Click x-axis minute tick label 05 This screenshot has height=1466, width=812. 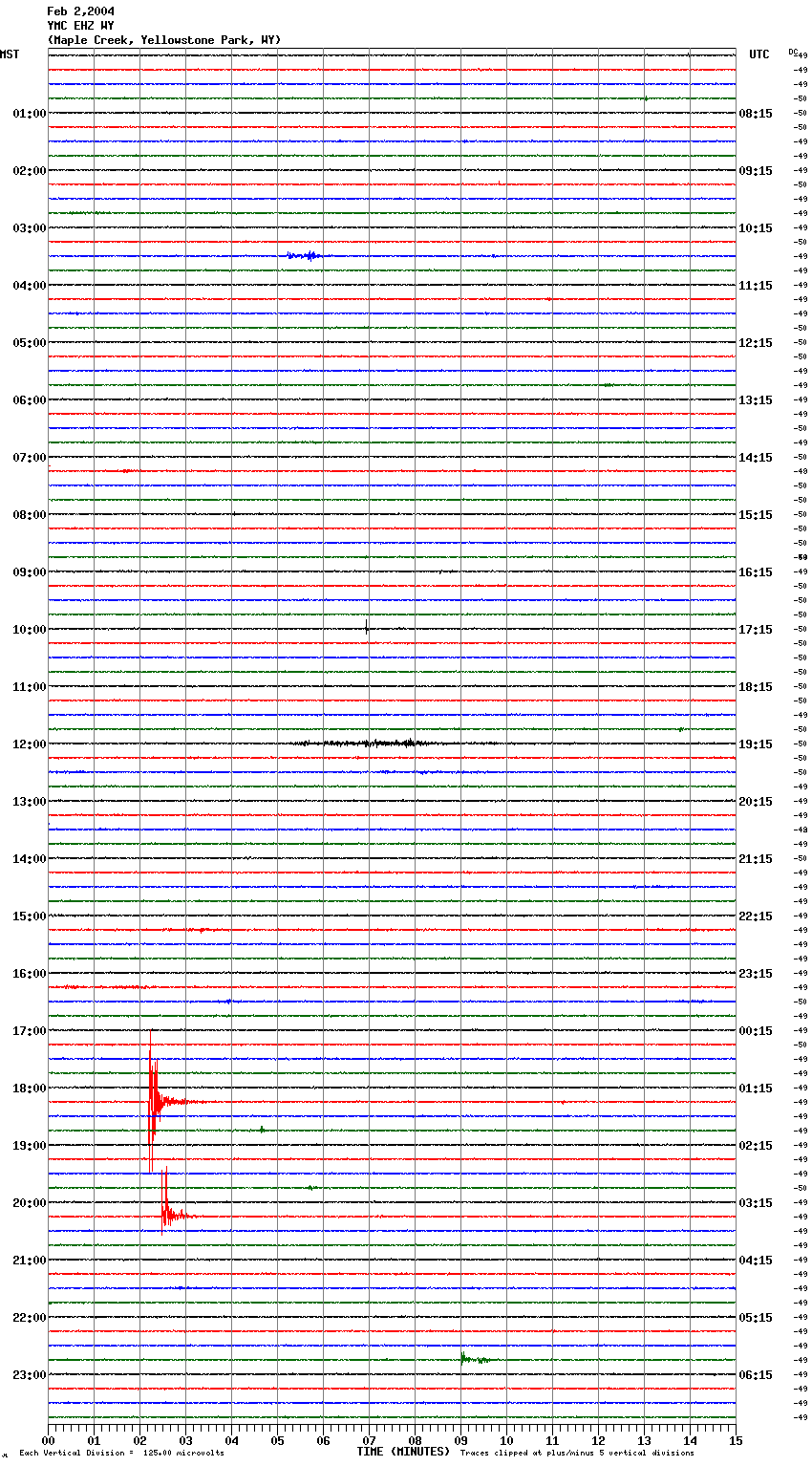(x=277, y=1440)
